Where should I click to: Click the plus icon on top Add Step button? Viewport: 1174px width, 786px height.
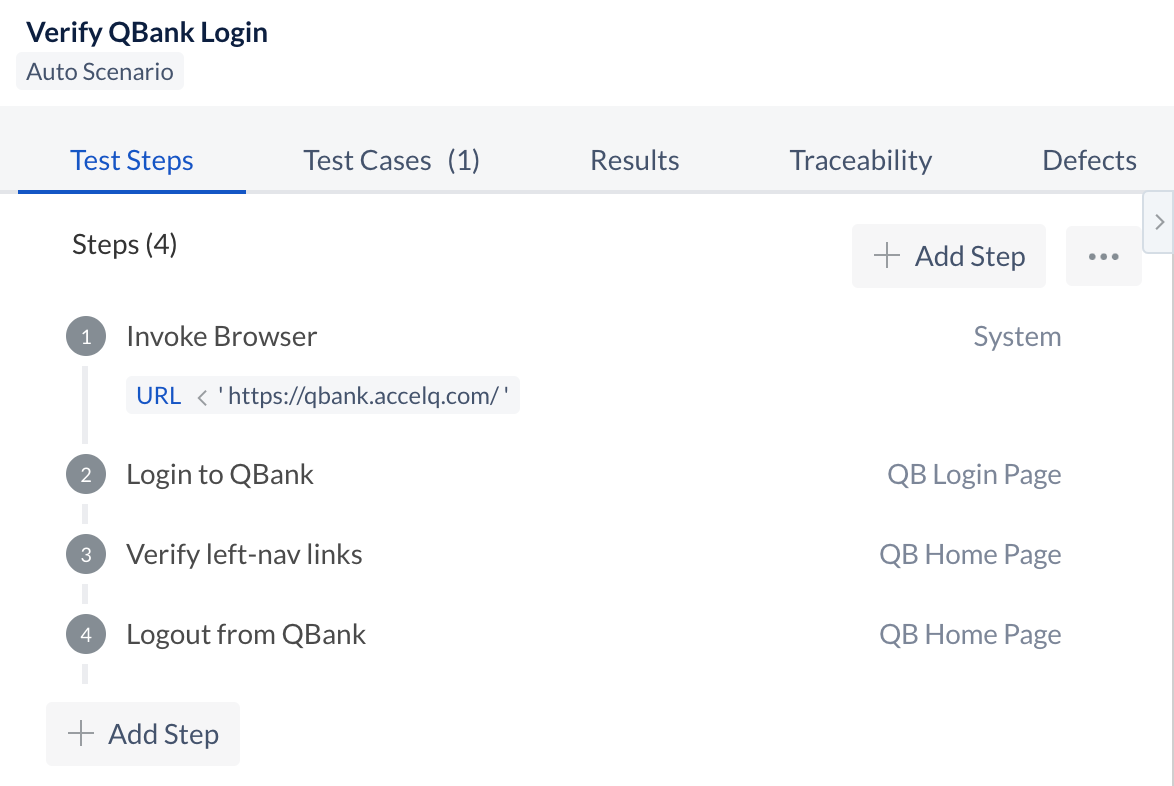[x=886, y=256]
